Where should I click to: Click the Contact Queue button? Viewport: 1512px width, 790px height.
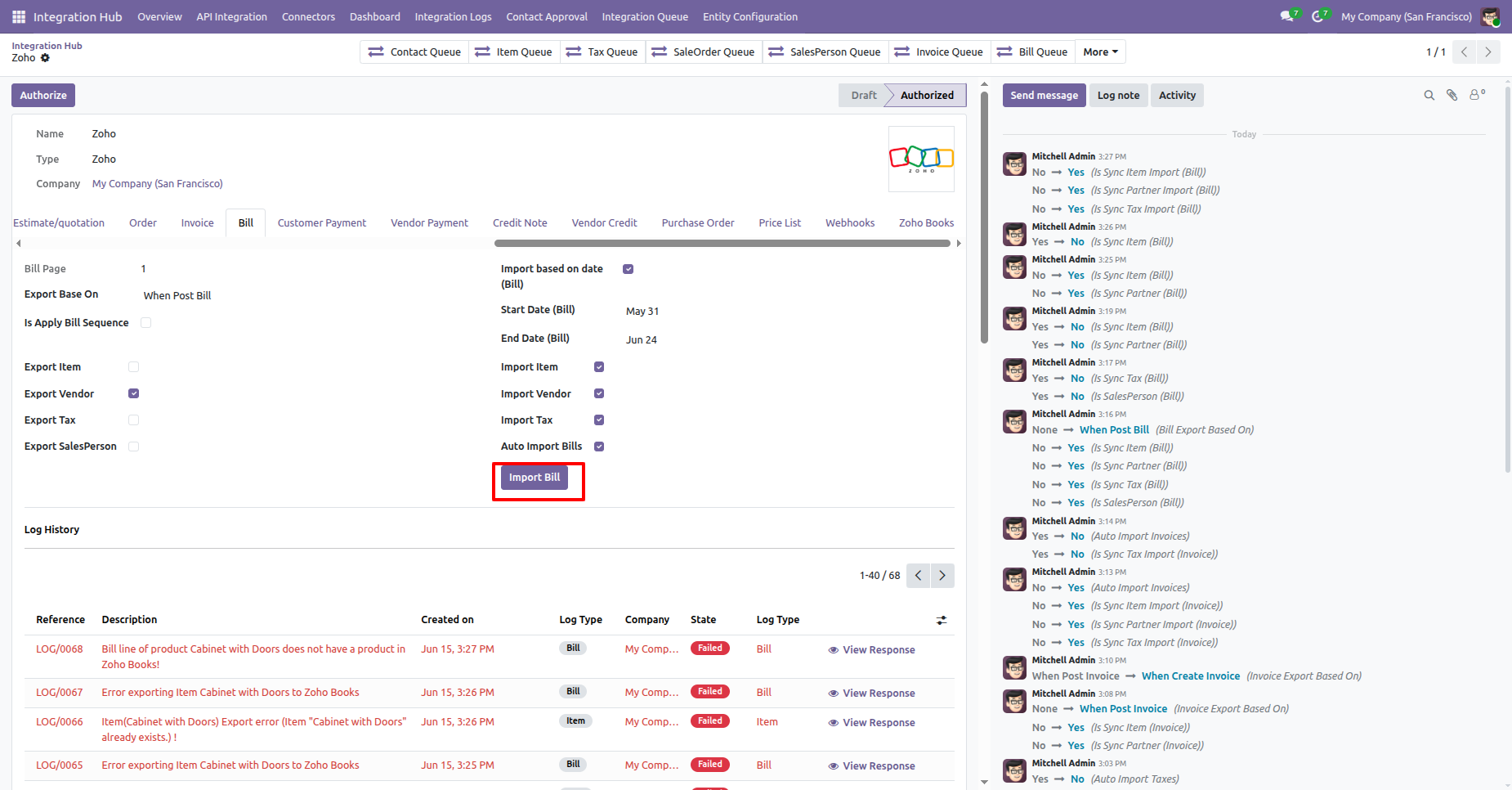tap(414, 52)
